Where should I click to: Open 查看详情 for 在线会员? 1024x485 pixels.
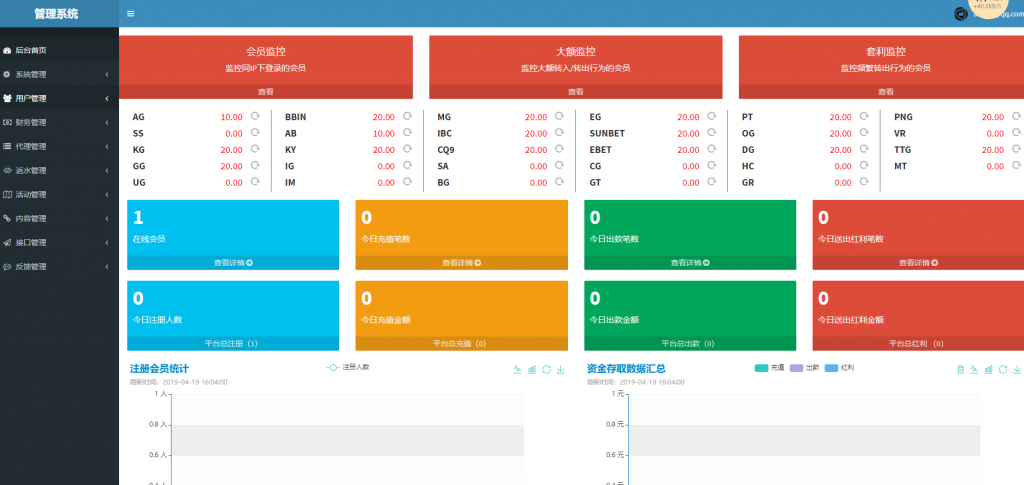233,263
